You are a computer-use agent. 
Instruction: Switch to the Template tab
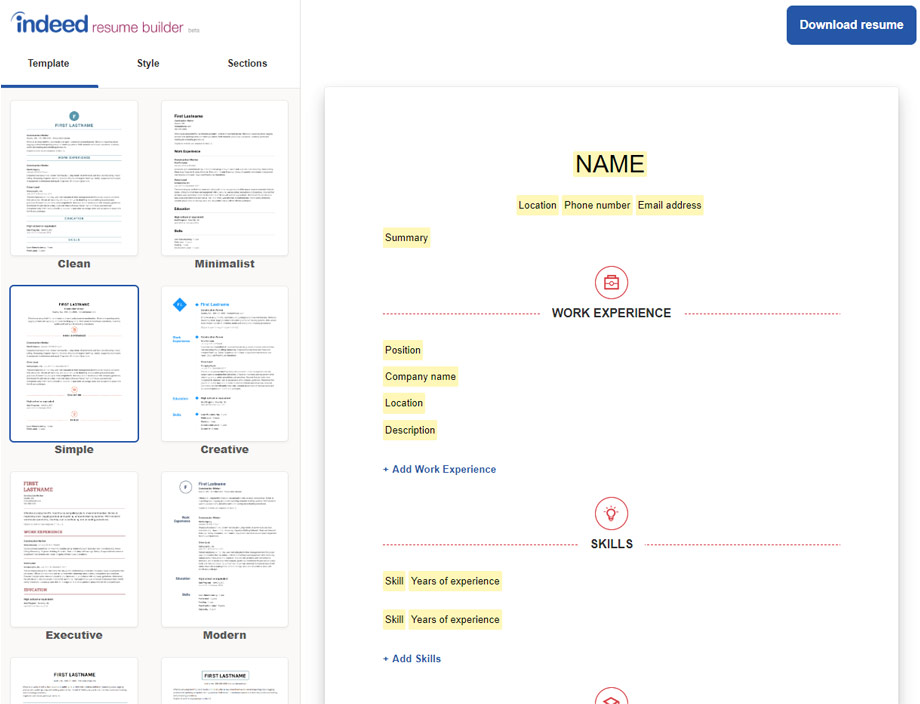pos(49,63)
